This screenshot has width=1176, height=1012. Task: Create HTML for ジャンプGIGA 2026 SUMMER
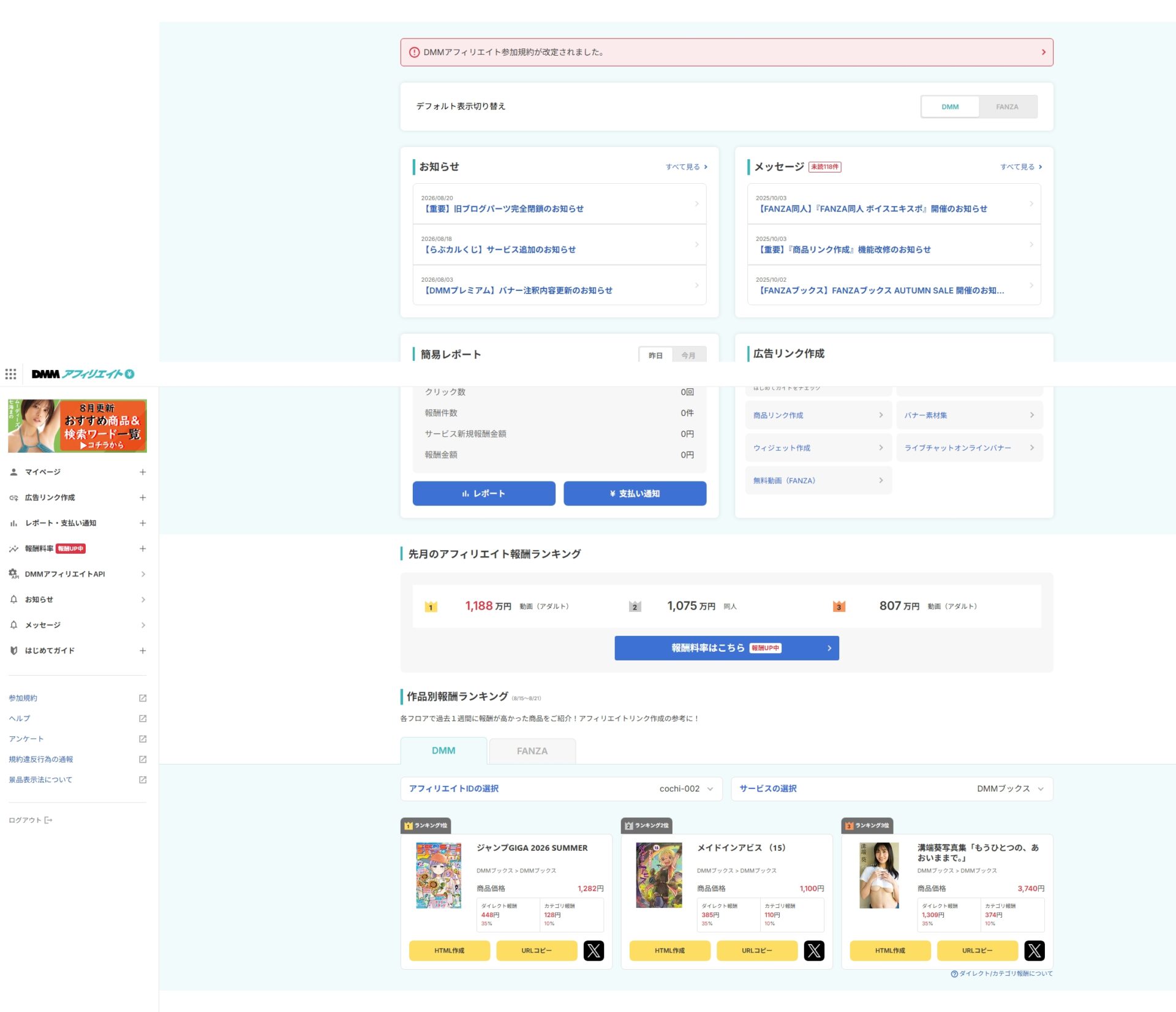(x=450, y=951)
